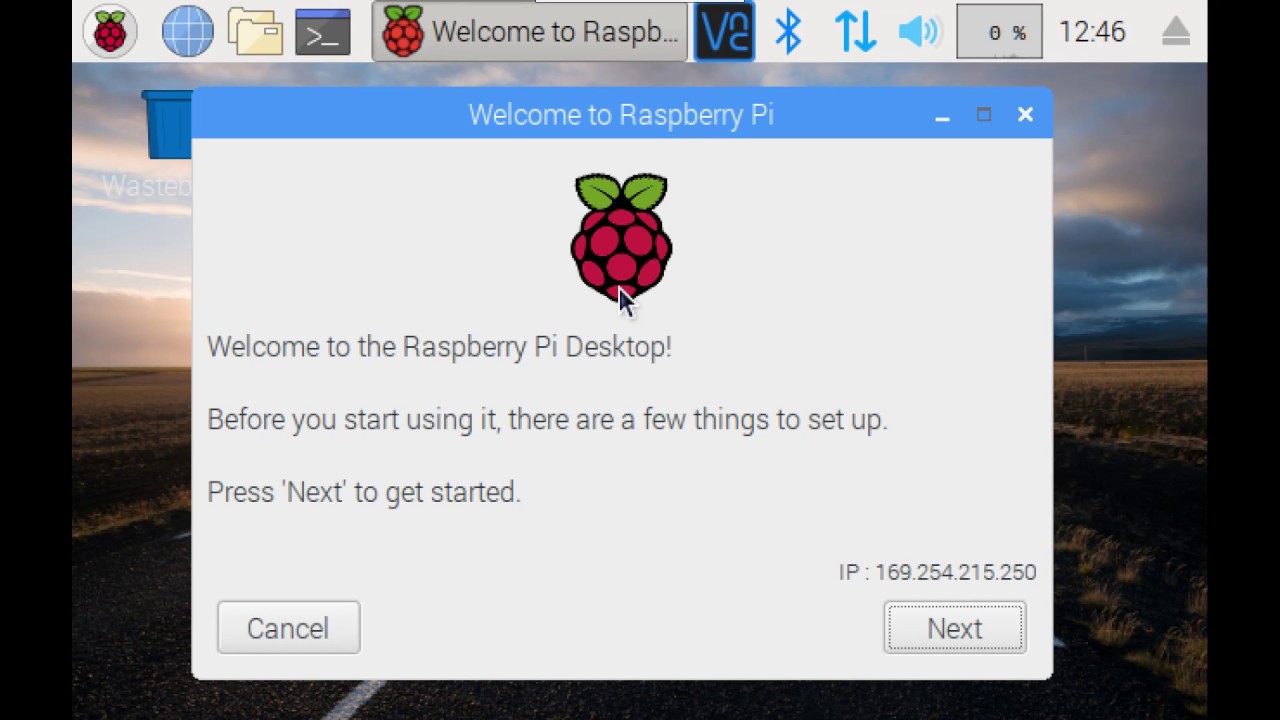
Task: Click the 'Press 'Next' to get started.' text
Action: [x=364, y=492]
